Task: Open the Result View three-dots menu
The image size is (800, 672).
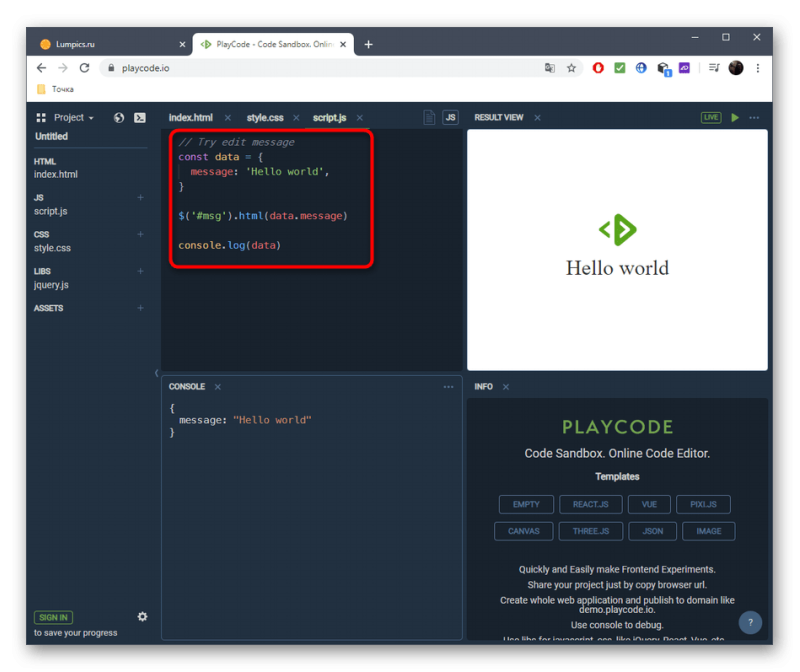Action: click(x=754, y=118)
